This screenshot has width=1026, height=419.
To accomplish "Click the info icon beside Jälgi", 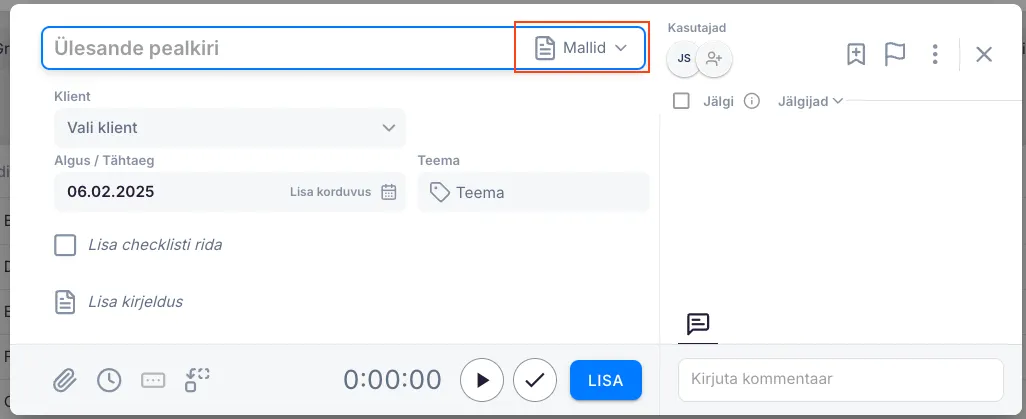I will pyautogui.click(x=752, y=101).
